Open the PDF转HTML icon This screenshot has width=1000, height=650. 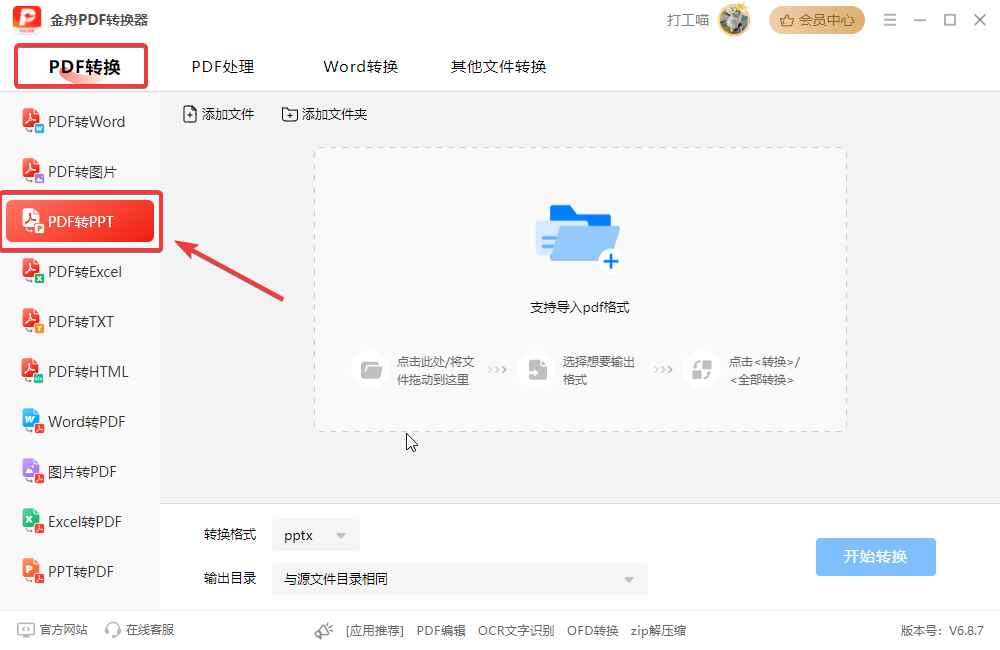click(x=33, y=371)
